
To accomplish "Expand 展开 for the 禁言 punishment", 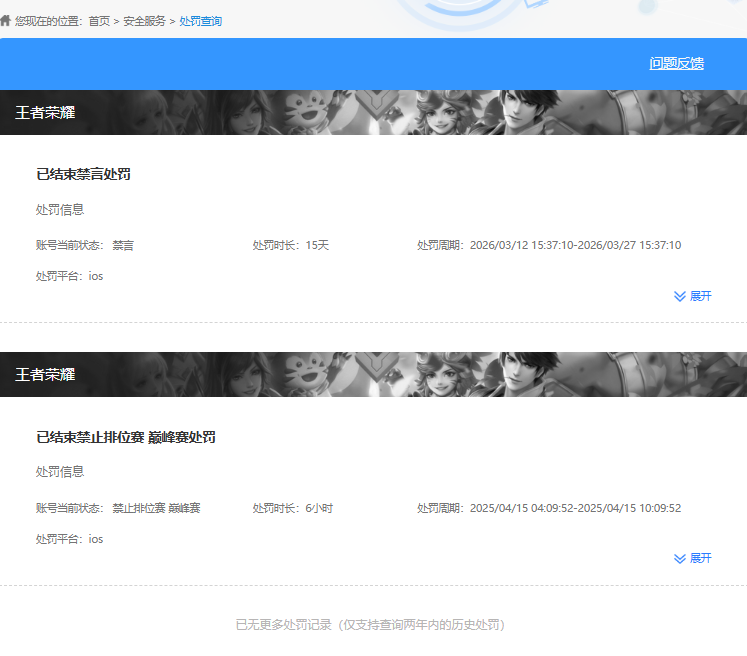I will [x=693, y=296].
